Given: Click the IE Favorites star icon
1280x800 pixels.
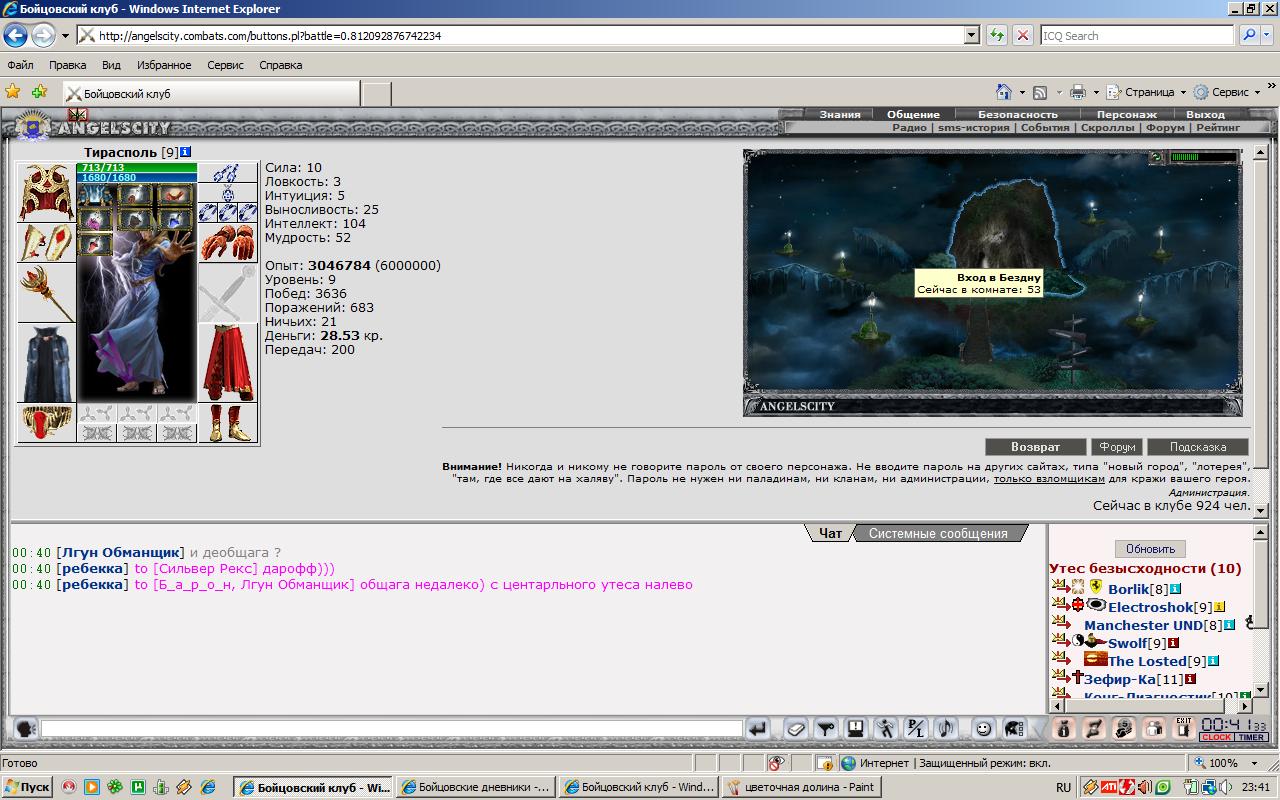Looking at the screenshot, I should click(13, 91).
